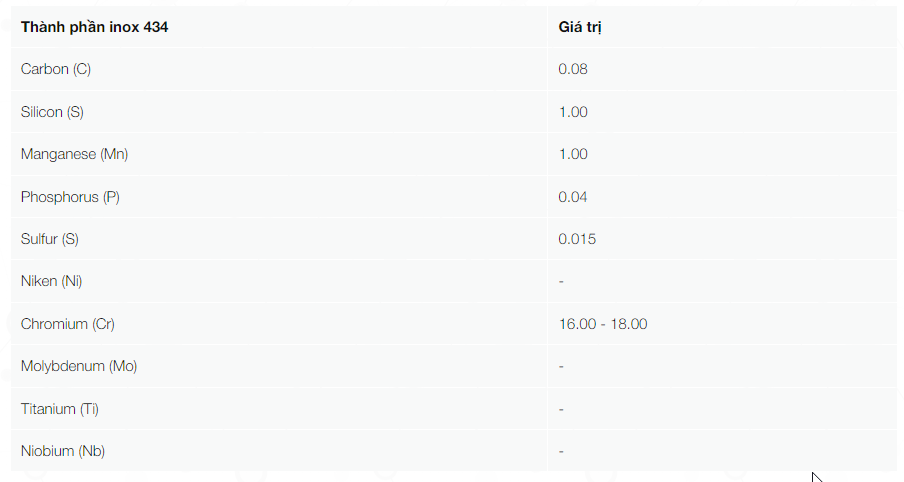
Task: Click the 16.00 - 18.00 chromium value
Action: (602, 324)
